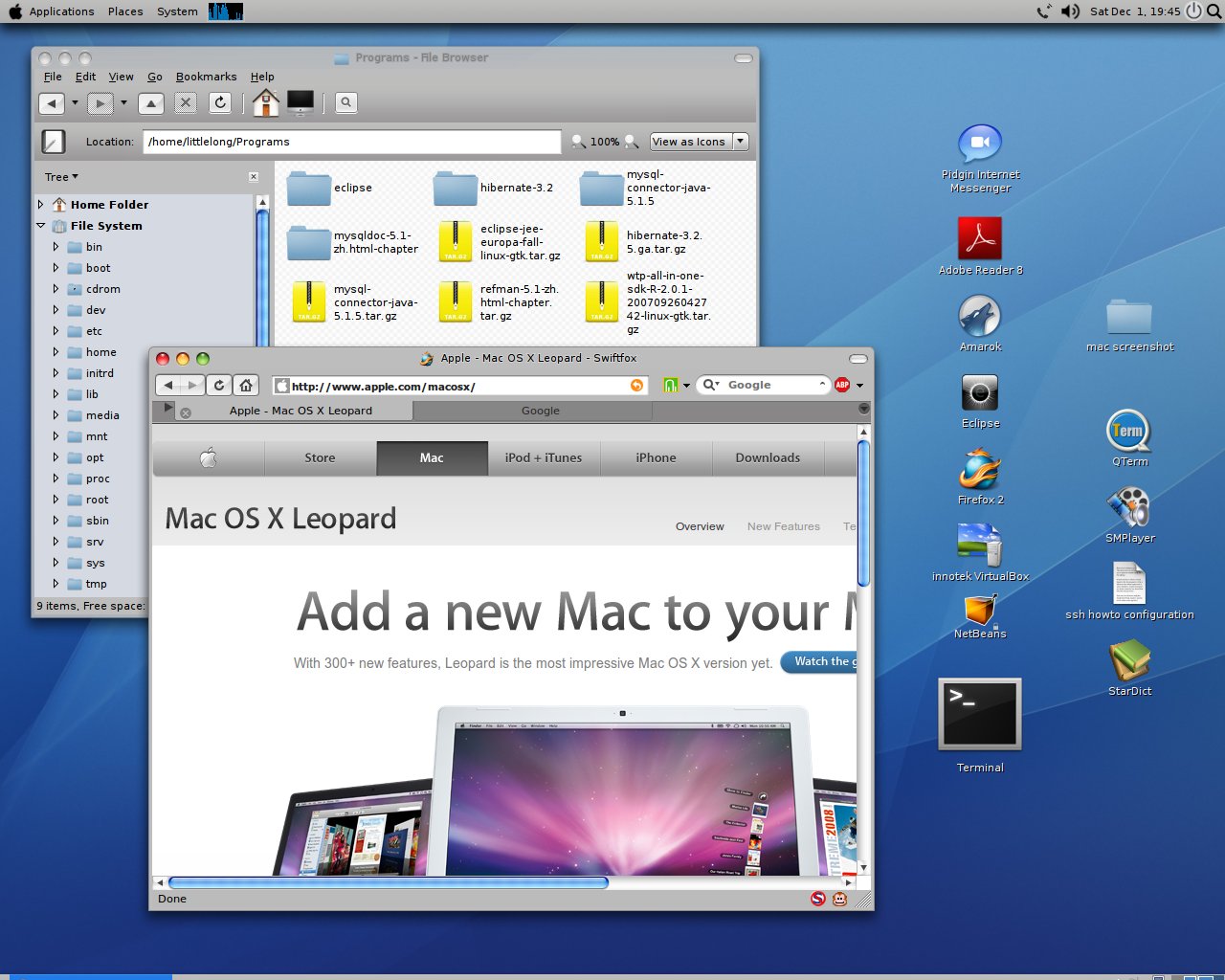Open Bookmarks menu in File Browser
Viewport: 1225px width, 980px height.
[206, 77]
